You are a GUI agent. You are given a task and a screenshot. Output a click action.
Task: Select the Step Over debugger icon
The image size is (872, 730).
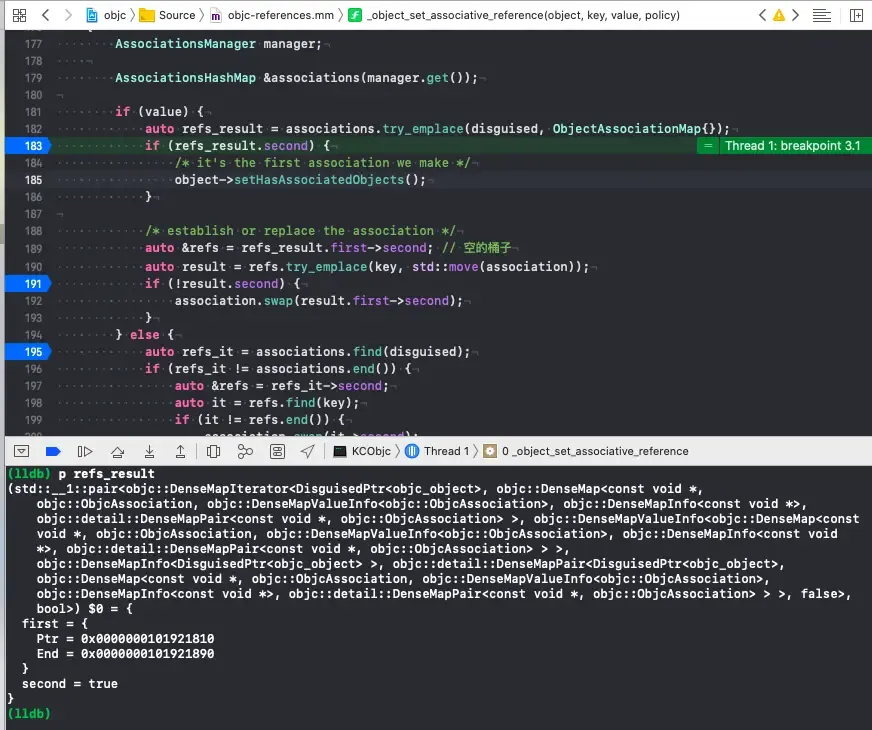(x=117, y=451)
